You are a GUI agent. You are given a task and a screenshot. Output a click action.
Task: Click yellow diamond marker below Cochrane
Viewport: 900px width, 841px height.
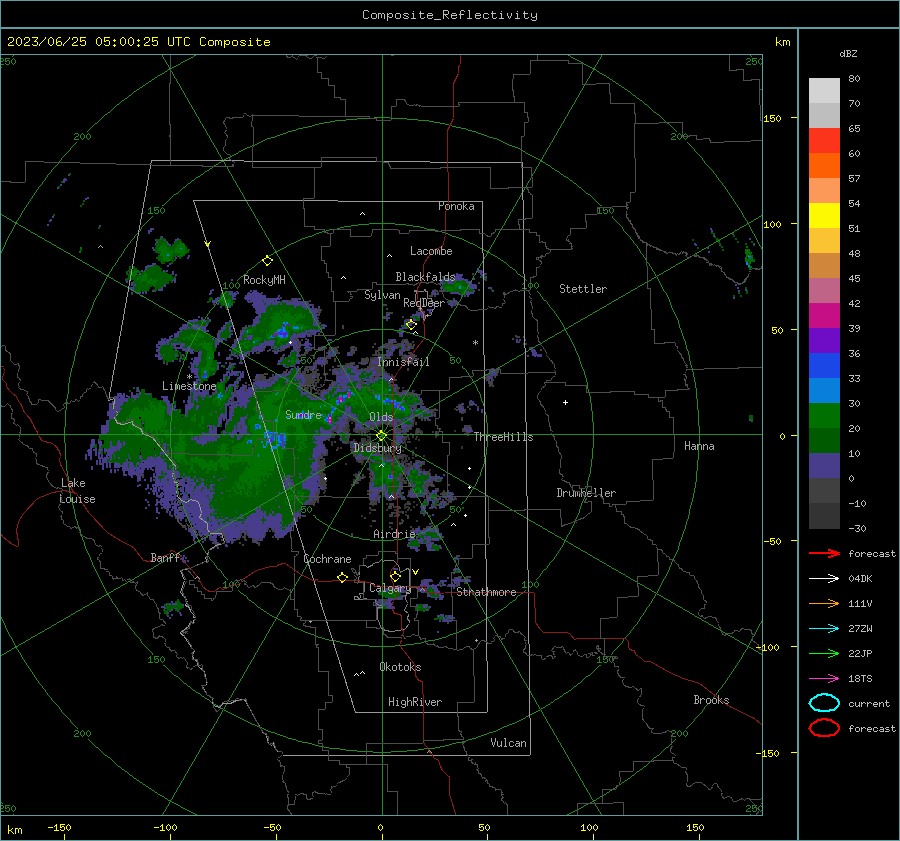pyautogui.click(x=342, y=578)
